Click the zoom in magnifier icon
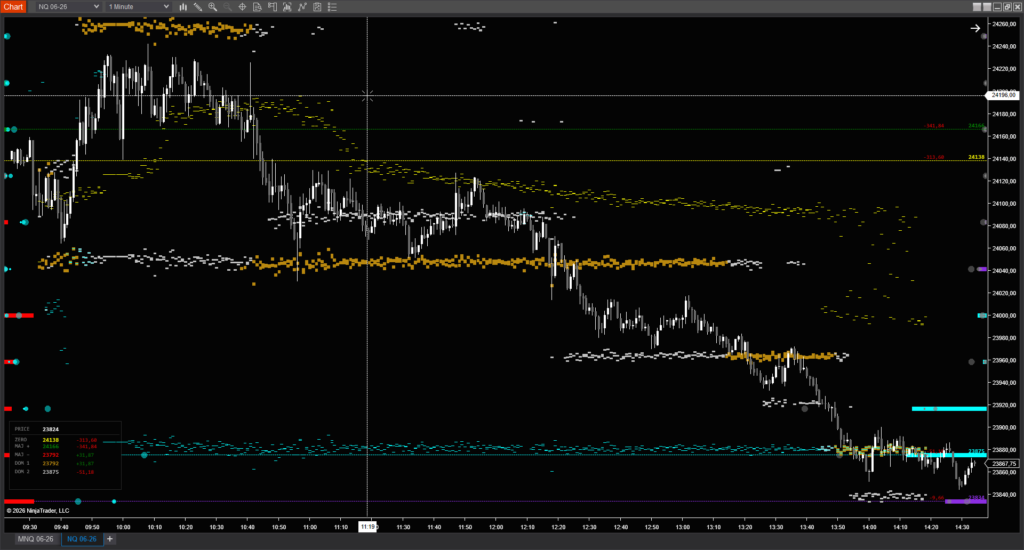The image size is (1024, 550). [213, 7]
